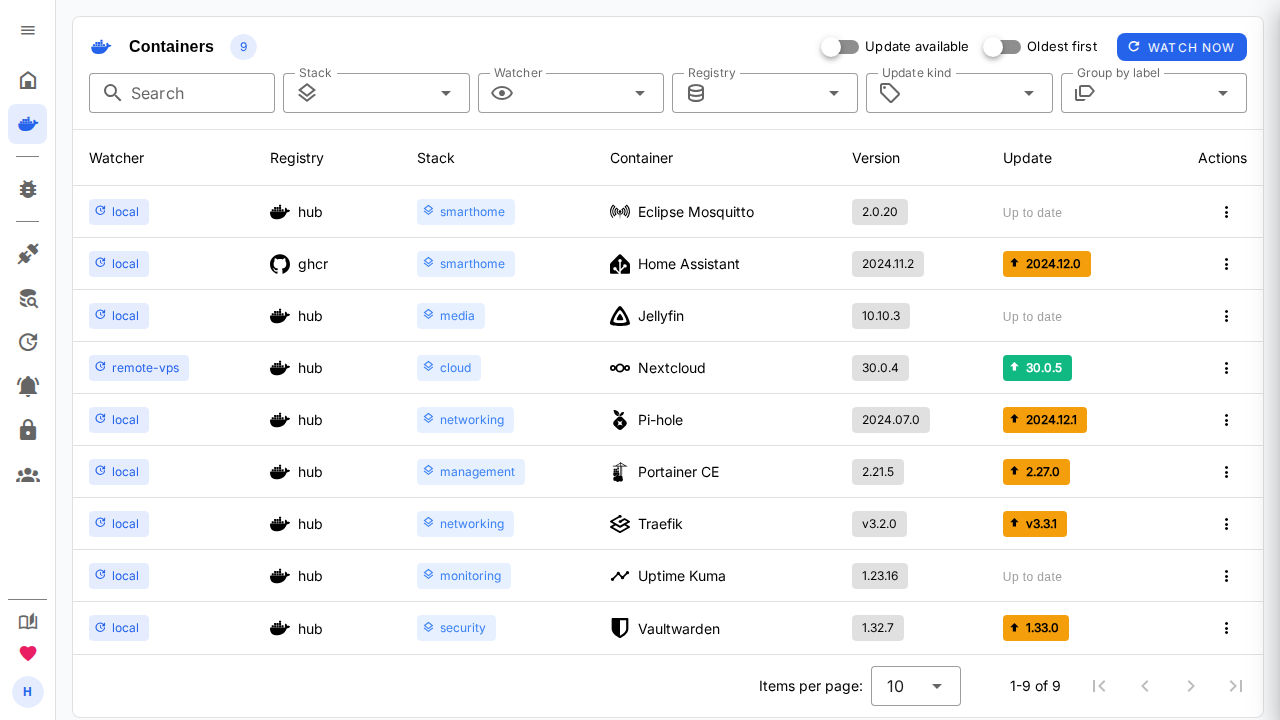Click the green 30.0.5 update badge
This screenshot has height=720, width=1280.
[x=1037, y=368]
